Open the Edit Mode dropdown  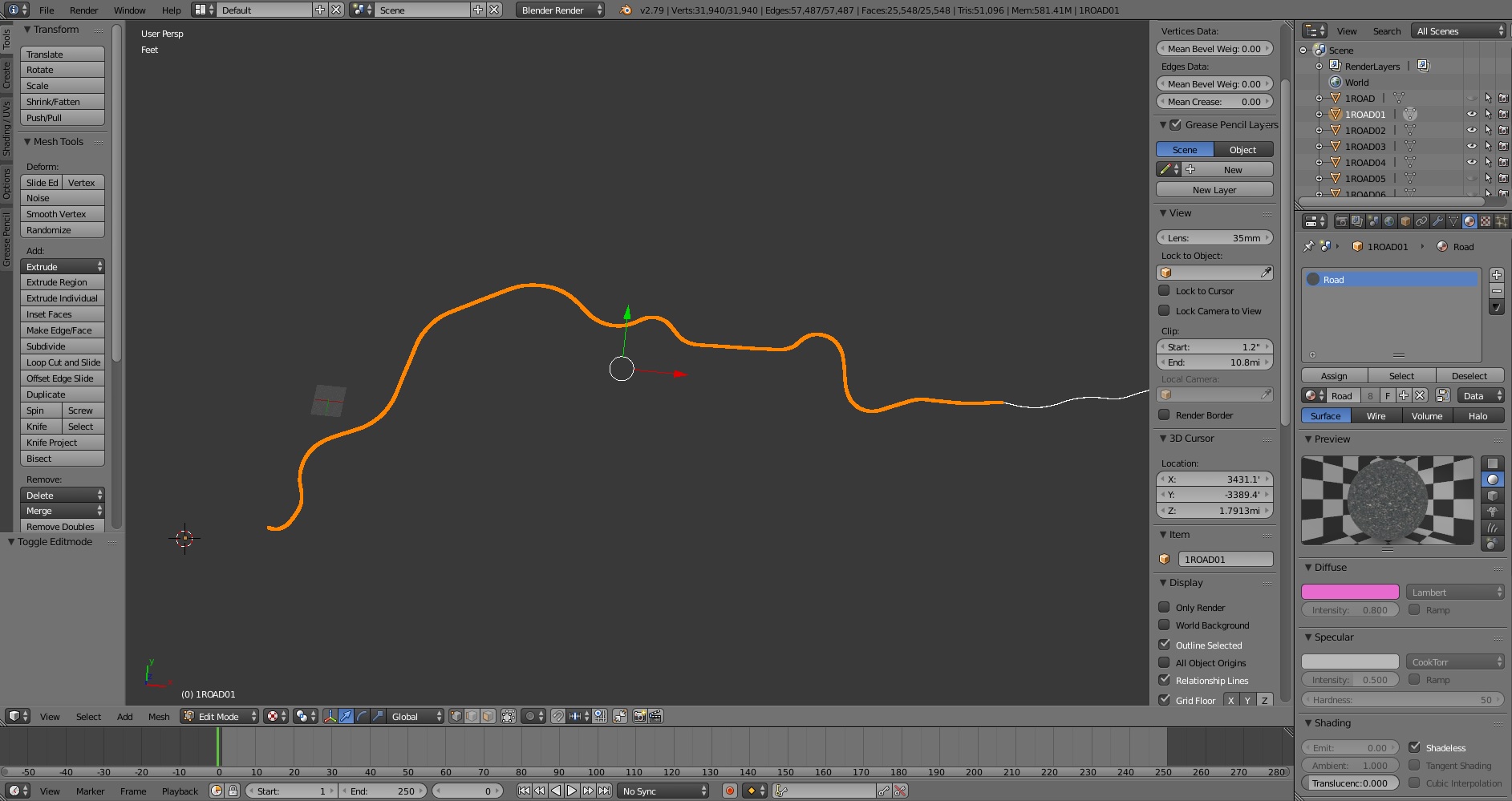pos(220,716)
